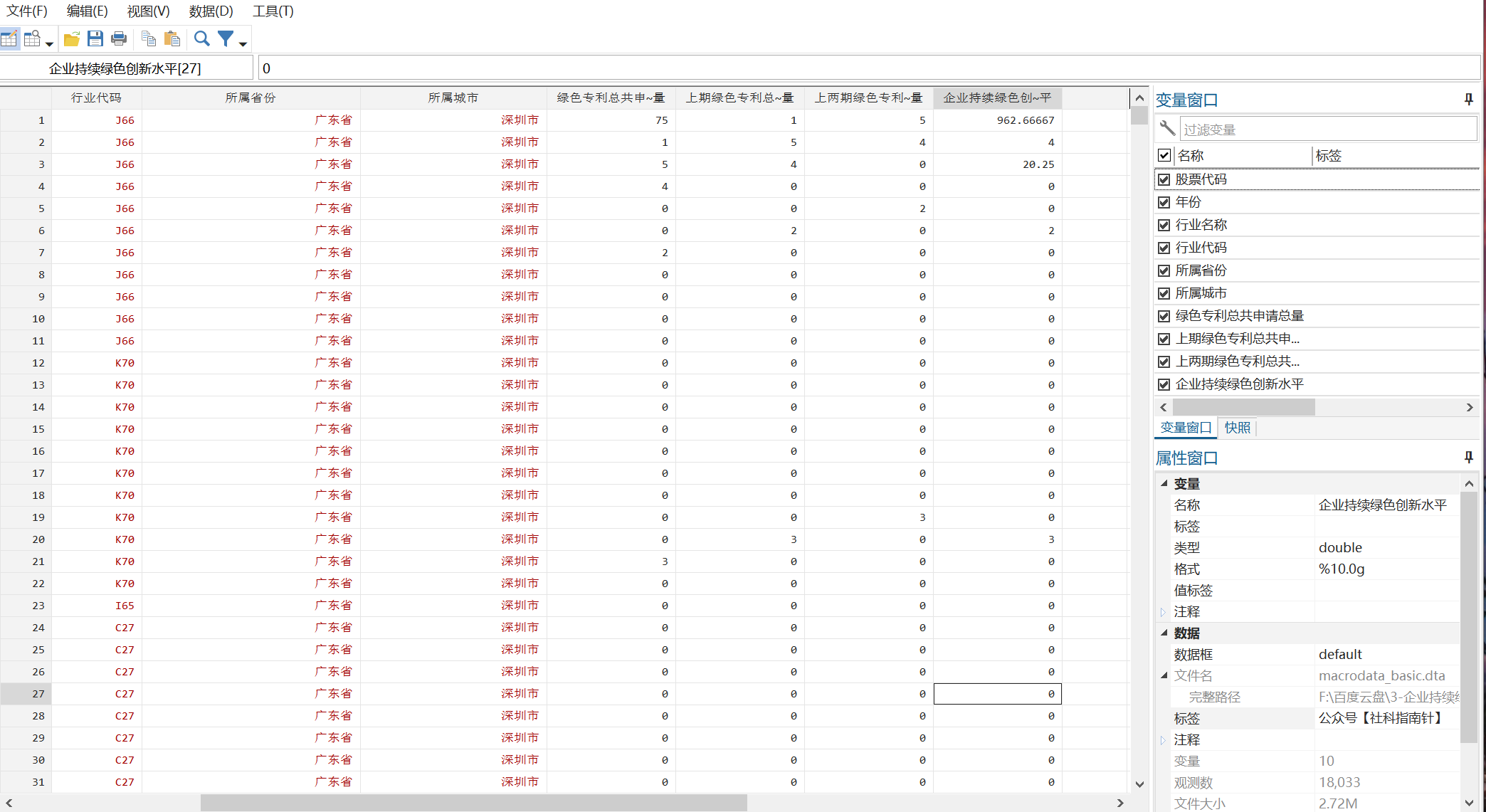
Task: Click the Data Browser mode icon
Action: [32, 39]
